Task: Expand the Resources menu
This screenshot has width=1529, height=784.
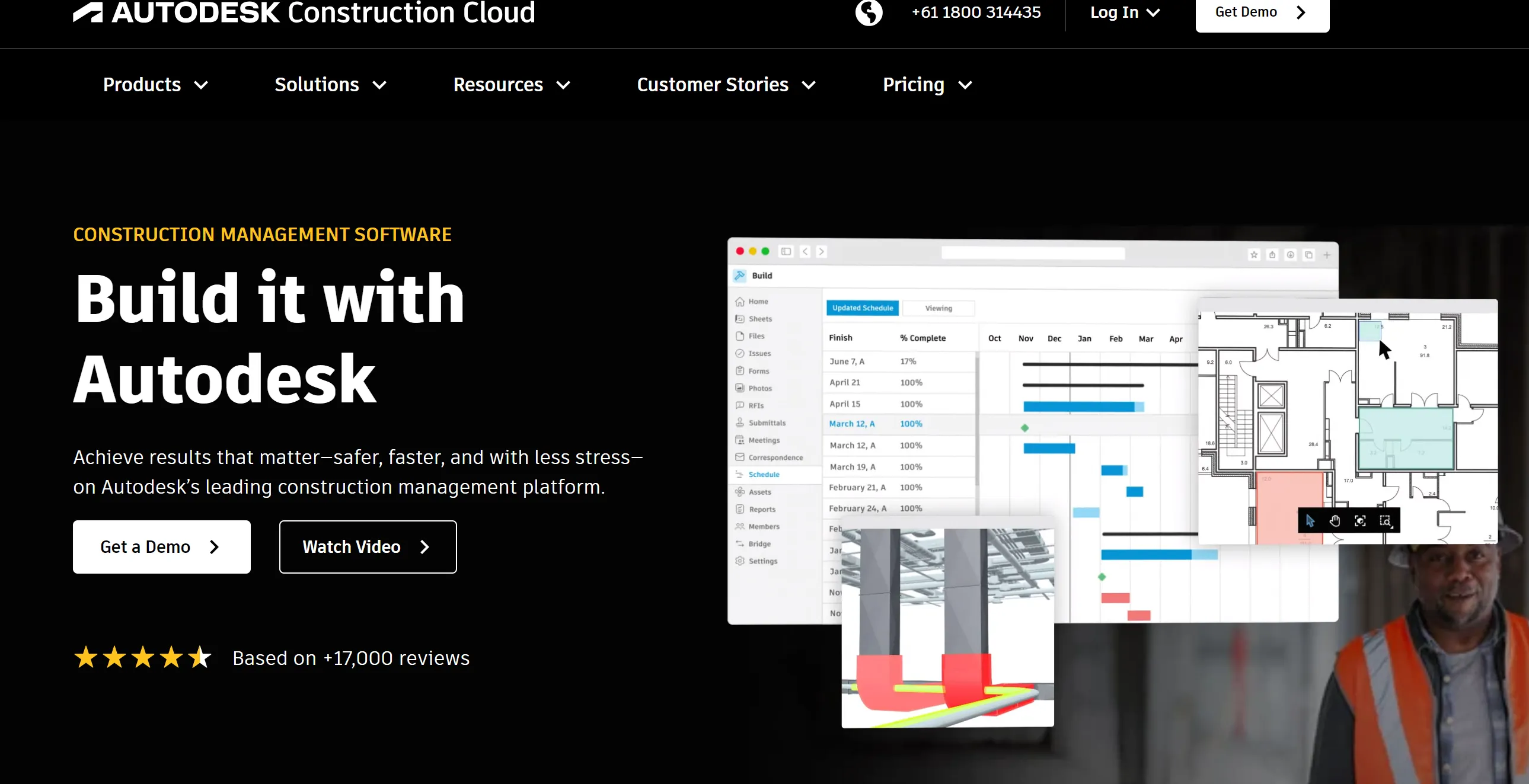Action: 512,85
